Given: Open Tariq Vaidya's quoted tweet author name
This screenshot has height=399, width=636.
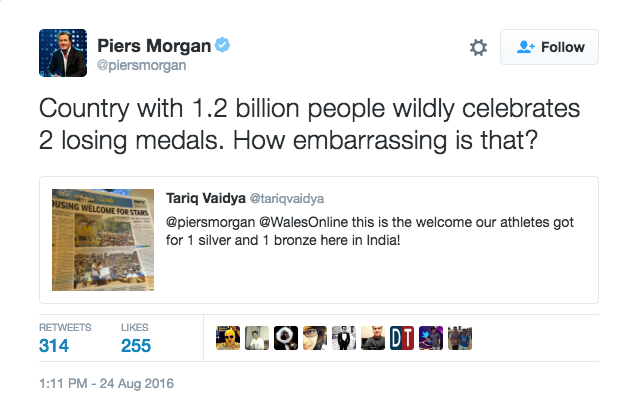Looking at the screenshot, I should (x=206, y=198).
